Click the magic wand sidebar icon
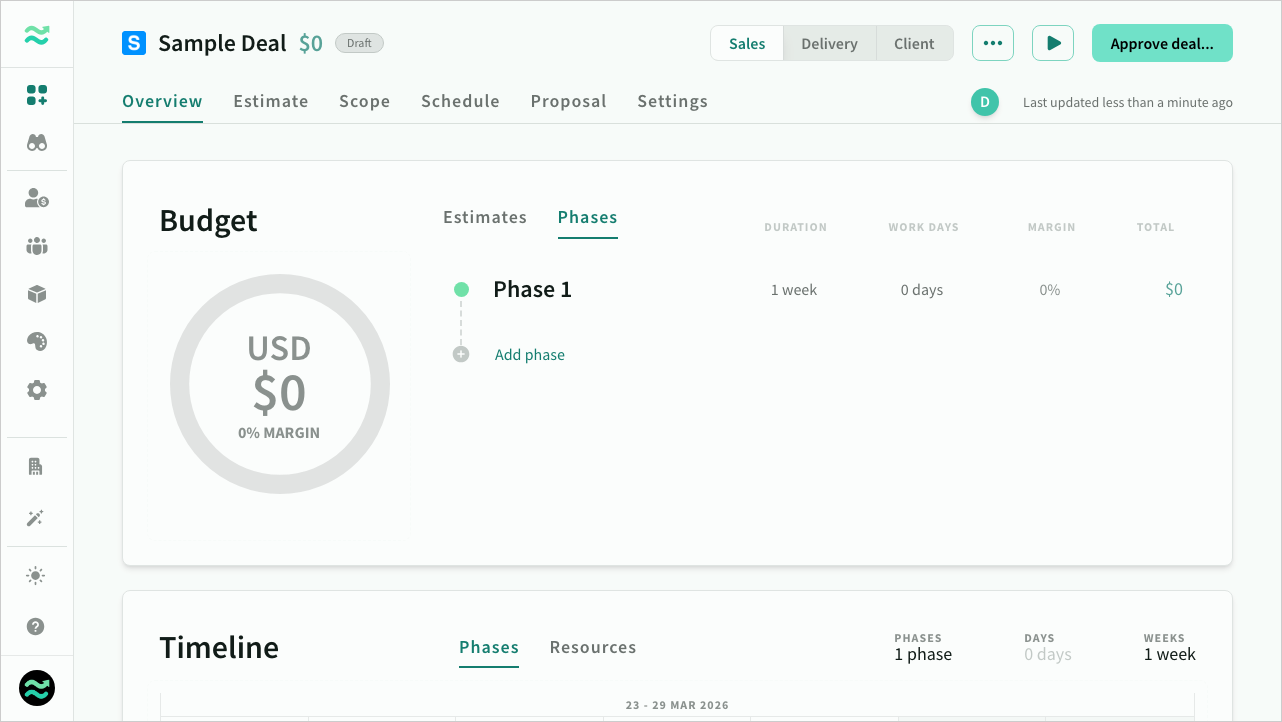The width and height of the screenshot is (1282, 722). click(x=37, y=518)
